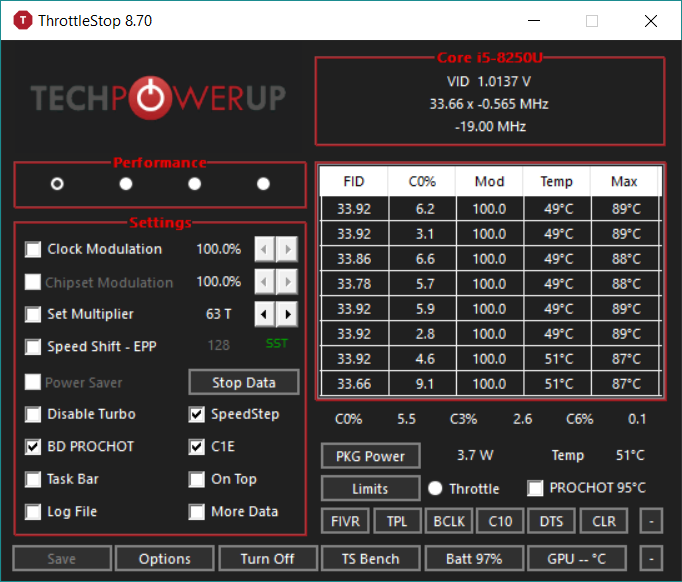Click the Turn Off button
The image size is (682, 582).
pyautogui.click(x=267, y=558)
